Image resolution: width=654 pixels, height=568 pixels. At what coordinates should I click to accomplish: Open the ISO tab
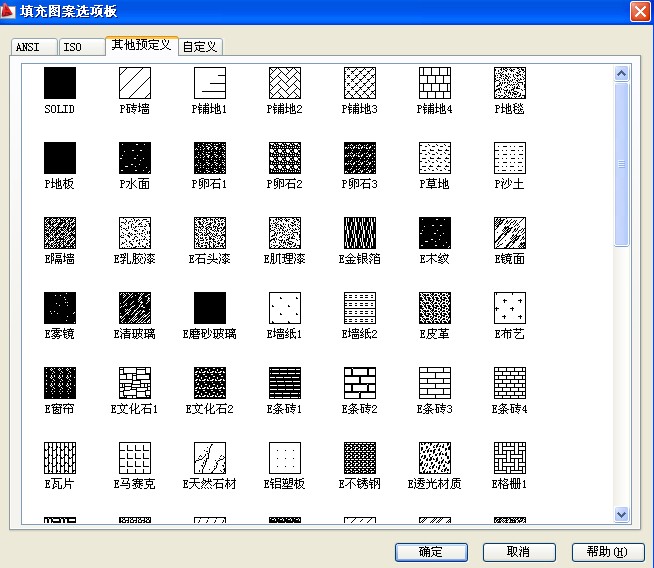[x=82, y=47]
